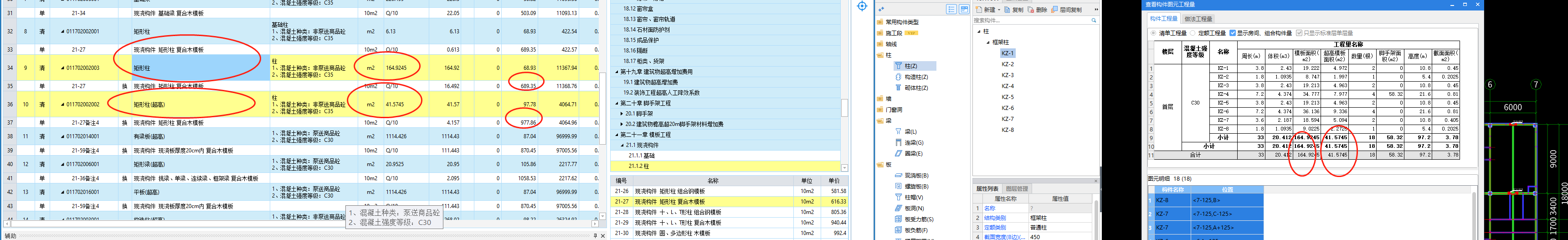The height and width of the screenshot is (240, 1568).
Task: Open dropdown arrow next to 新建 button
Action: (999, 10)
